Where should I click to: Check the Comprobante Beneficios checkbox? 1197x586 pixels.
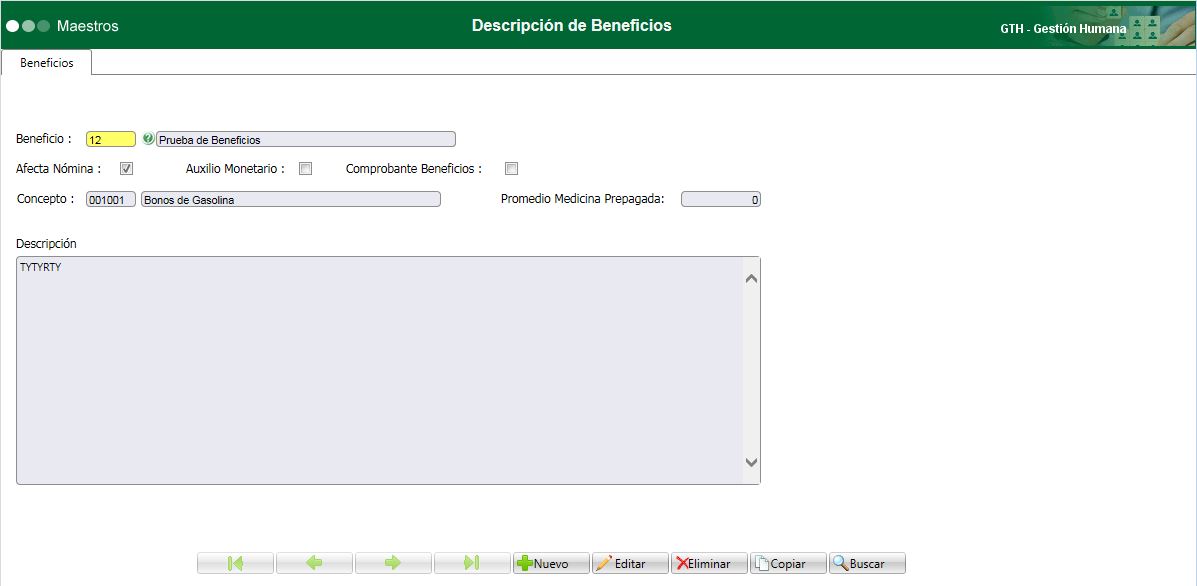(x=511, y=169)
